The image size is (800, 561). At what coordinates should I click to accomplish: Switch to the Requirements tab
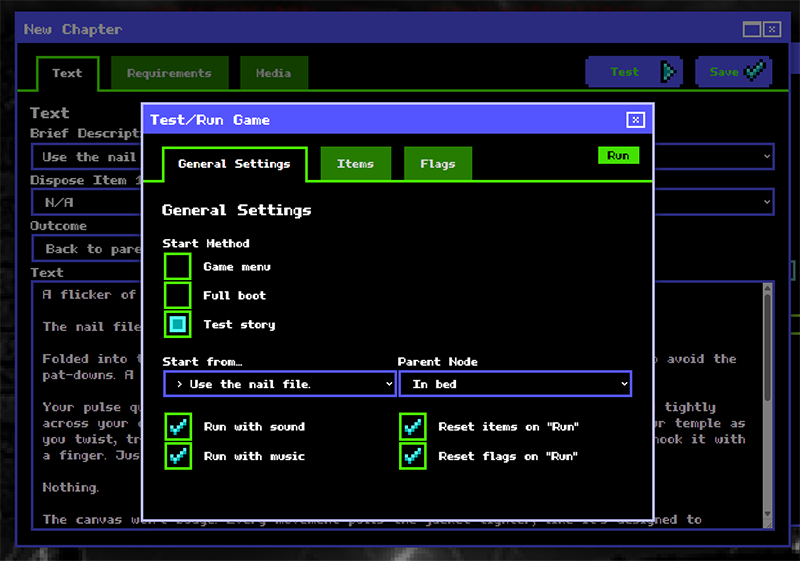click(x=169, y=73)
